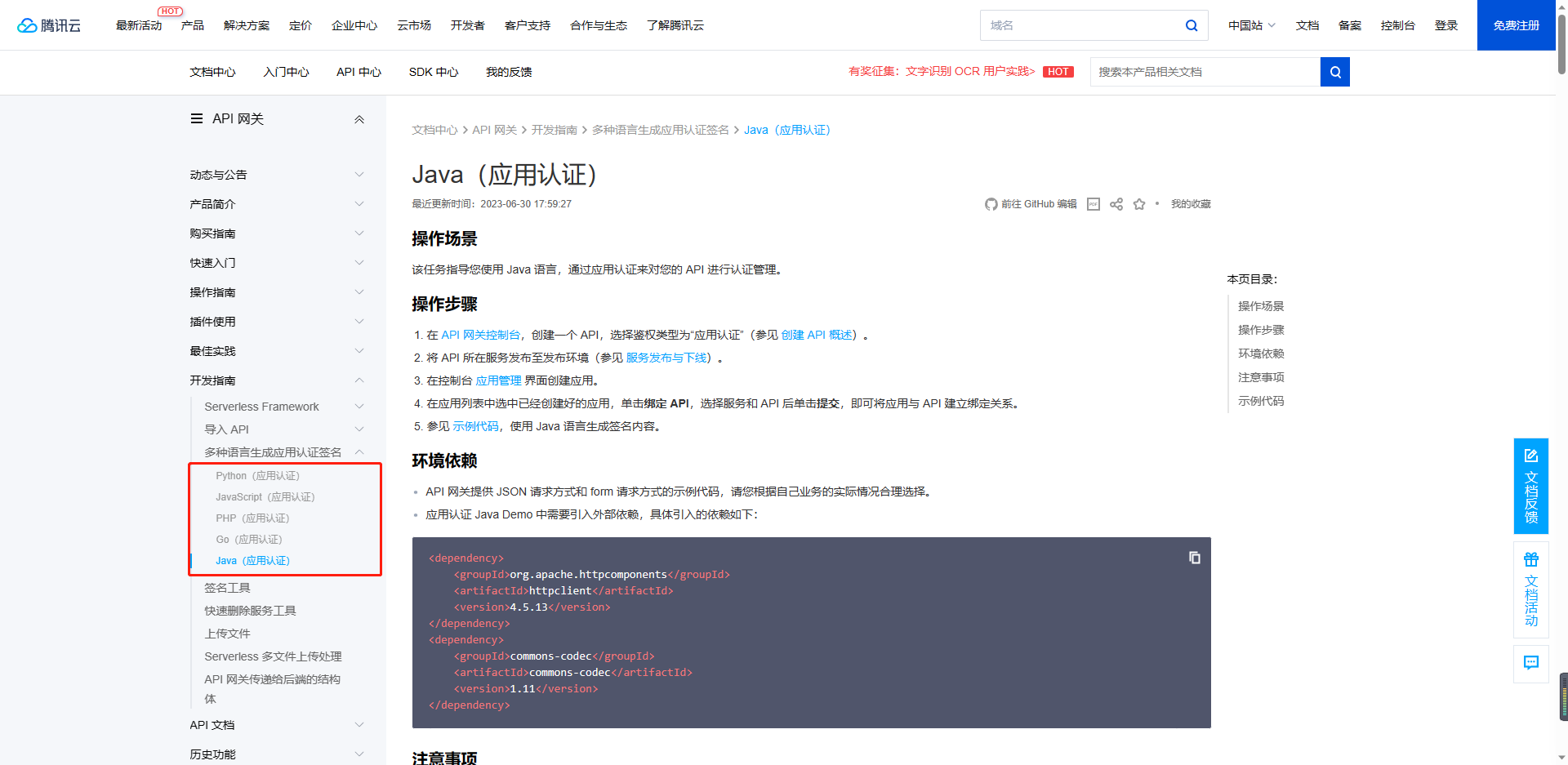Screen dimensions: 1568x765
Task: Click 开发指南 breadcrumb
Action: [x=554, y=130]
